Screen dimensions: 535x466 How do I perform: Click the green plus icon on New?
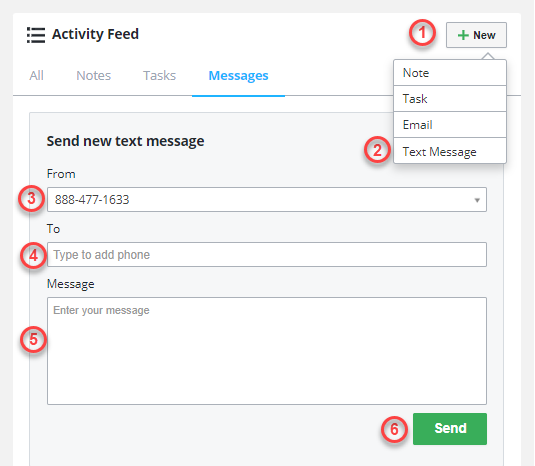point(463,35)
